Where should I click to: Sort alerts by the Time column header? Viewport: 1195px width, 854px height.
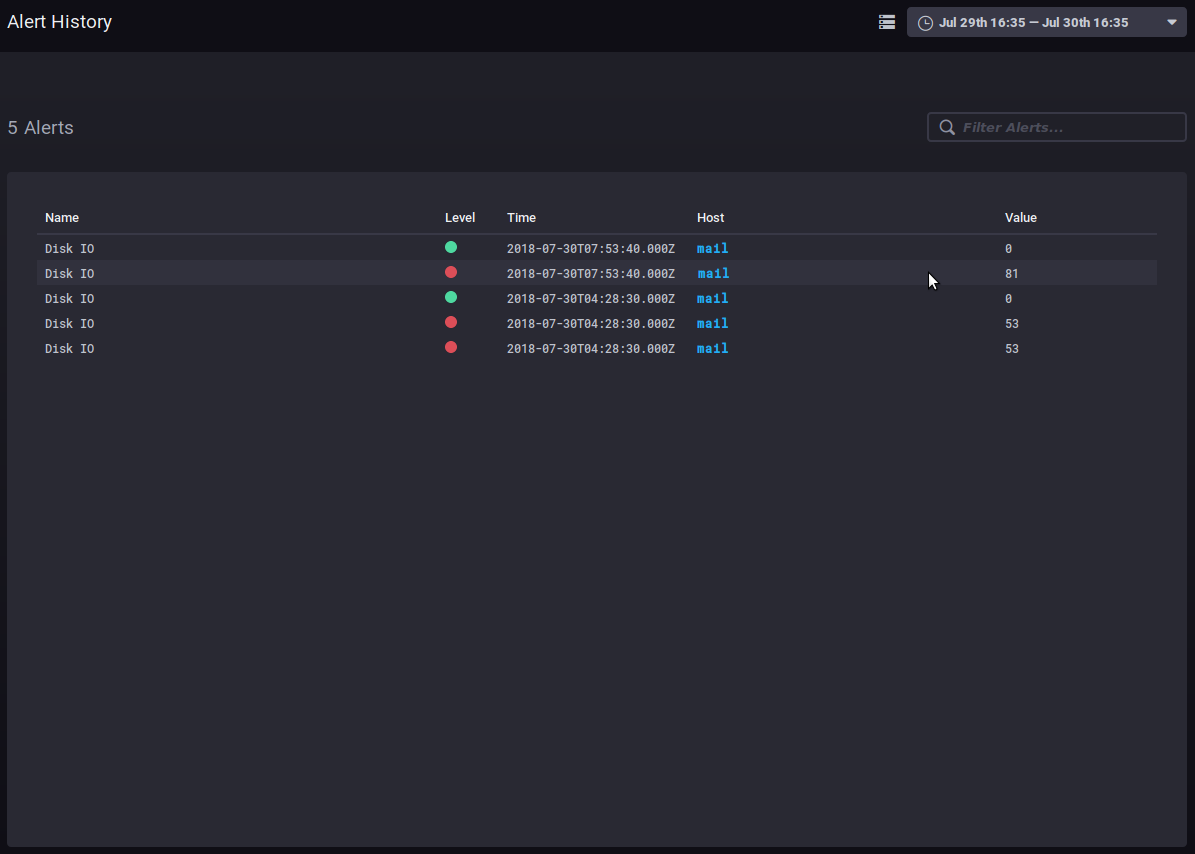point(521,217)
